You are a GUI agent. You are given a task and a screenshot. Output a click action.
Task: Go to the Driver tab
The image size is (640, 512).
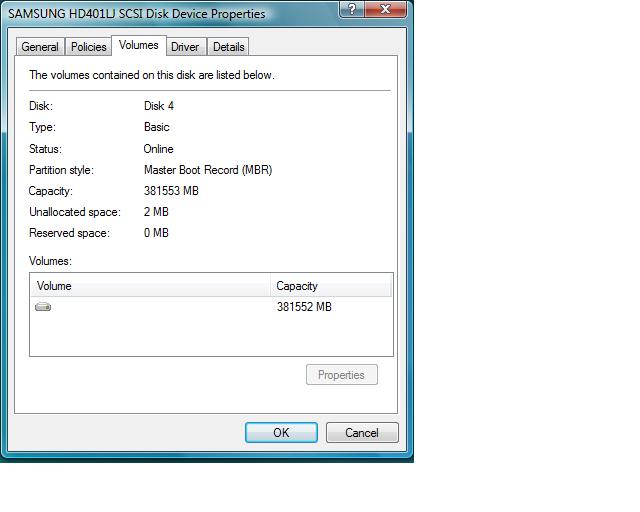pyautogui.click(x=185, y=47)
